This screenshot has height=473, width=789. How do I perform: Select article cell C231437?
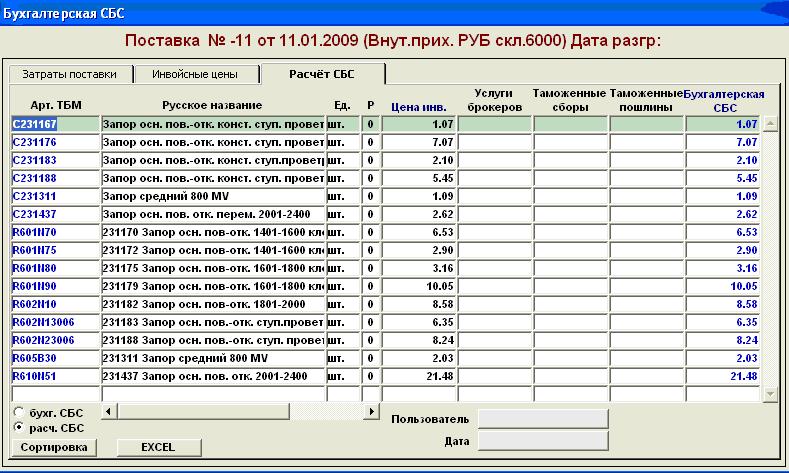[55, 214]
